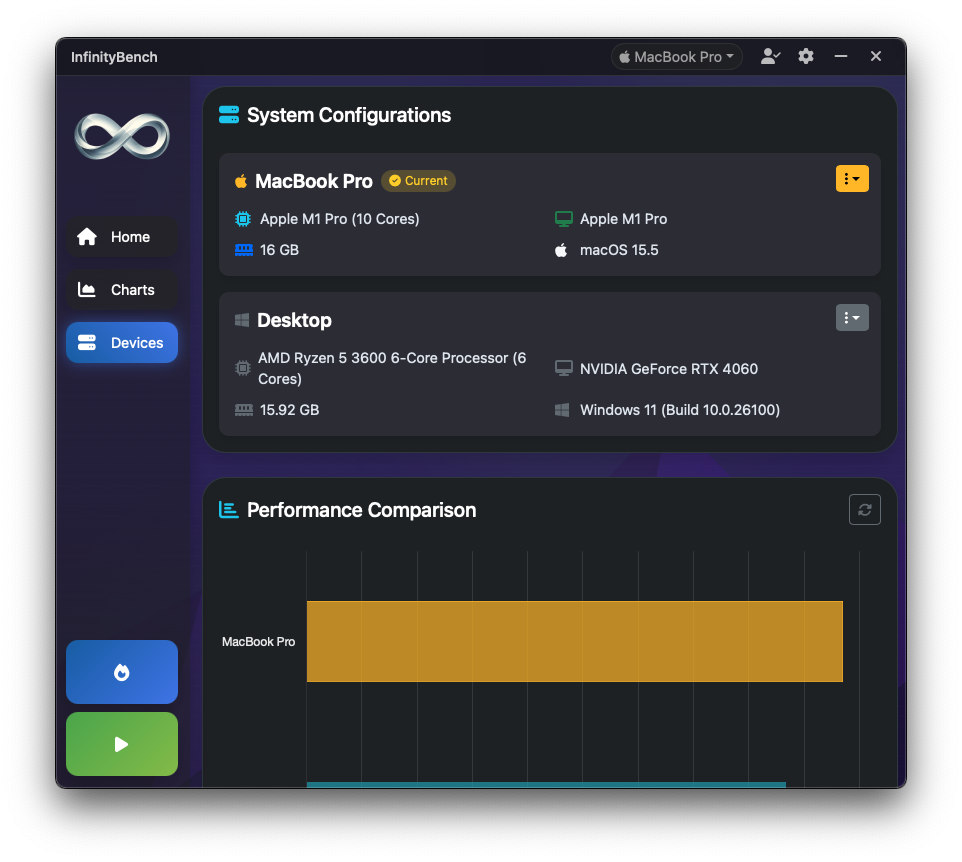The width and height of the screenshot is (962, 862).
Task: Click the 'Apple M1 Pro (10 Cores)' text
Action: [339, 219]
